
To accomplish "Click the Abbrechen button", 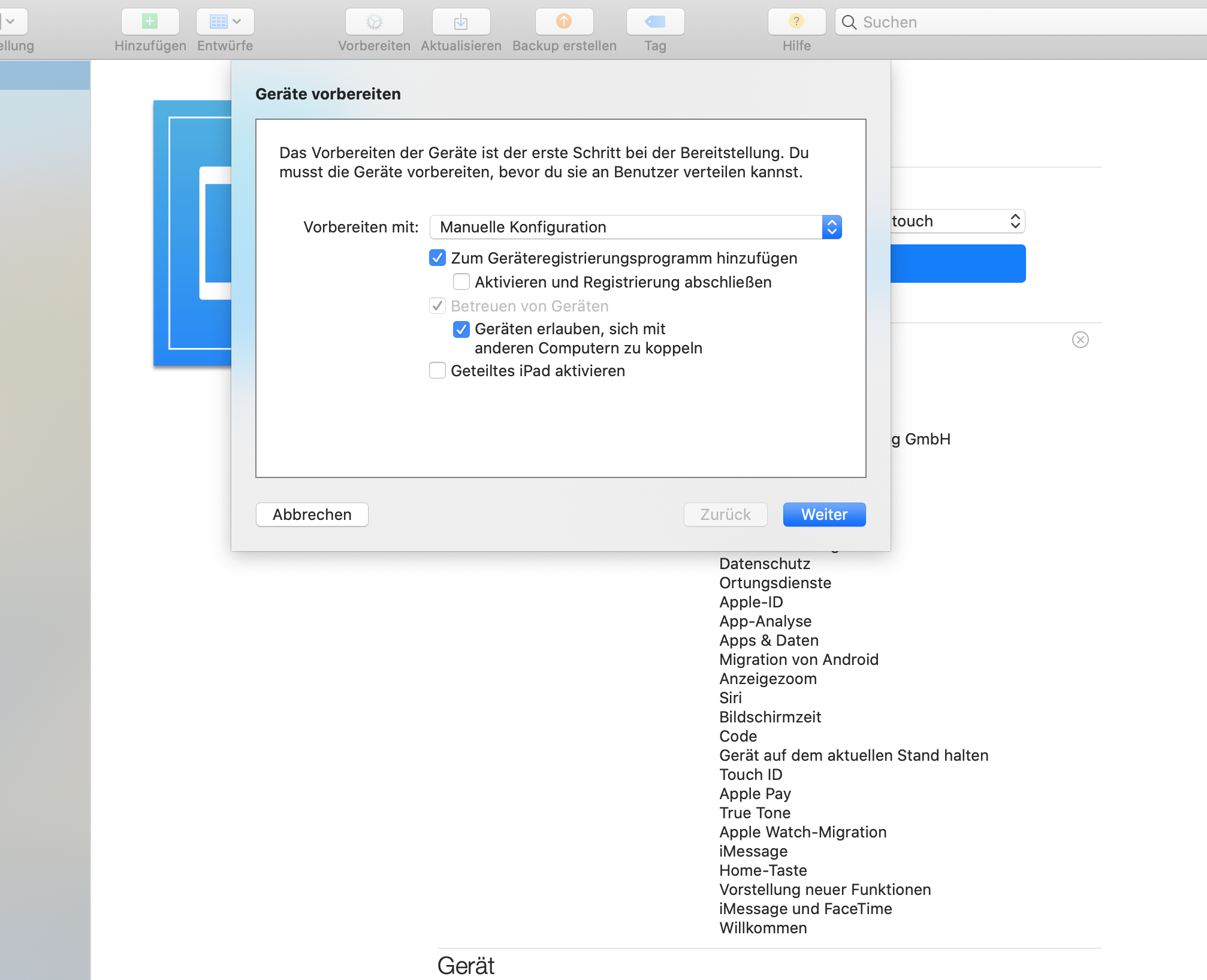I will 312,515.
